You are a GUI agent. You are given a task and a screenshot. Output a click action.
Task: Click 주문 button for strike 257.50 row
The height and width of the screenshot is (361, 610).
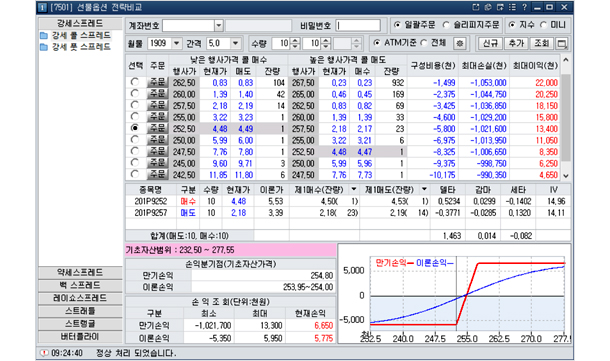[x=158, y=105]
